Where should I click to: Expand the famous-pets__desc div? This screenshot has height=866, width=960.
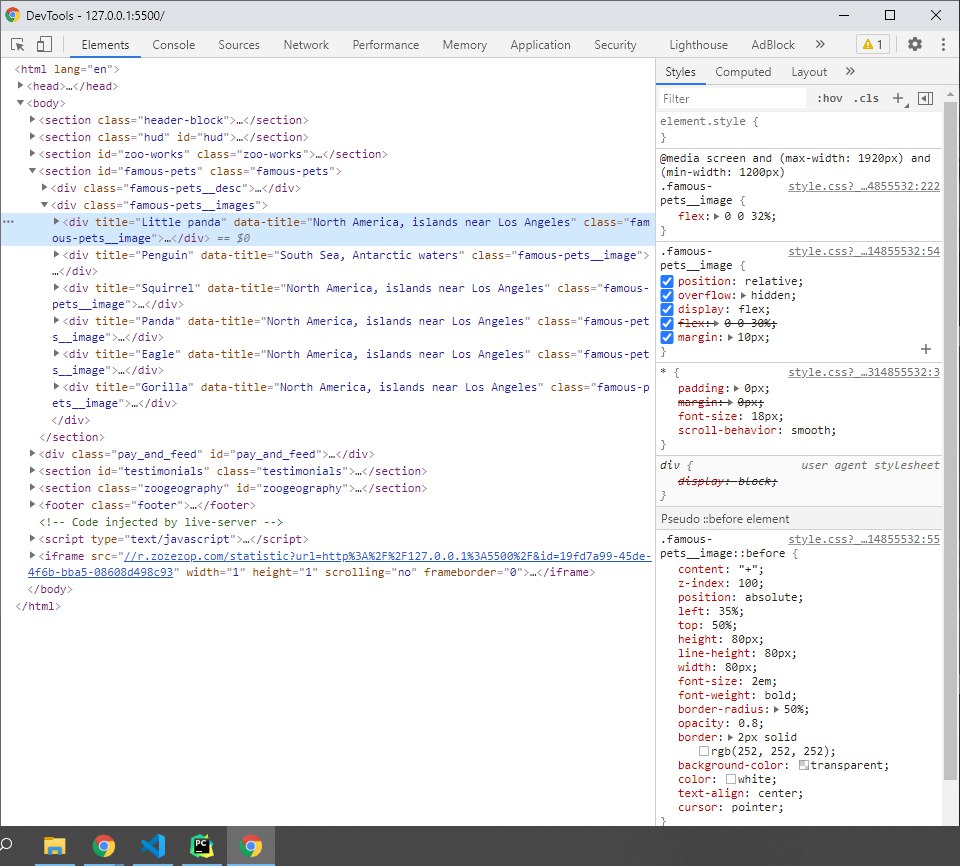tap(45, 187)
